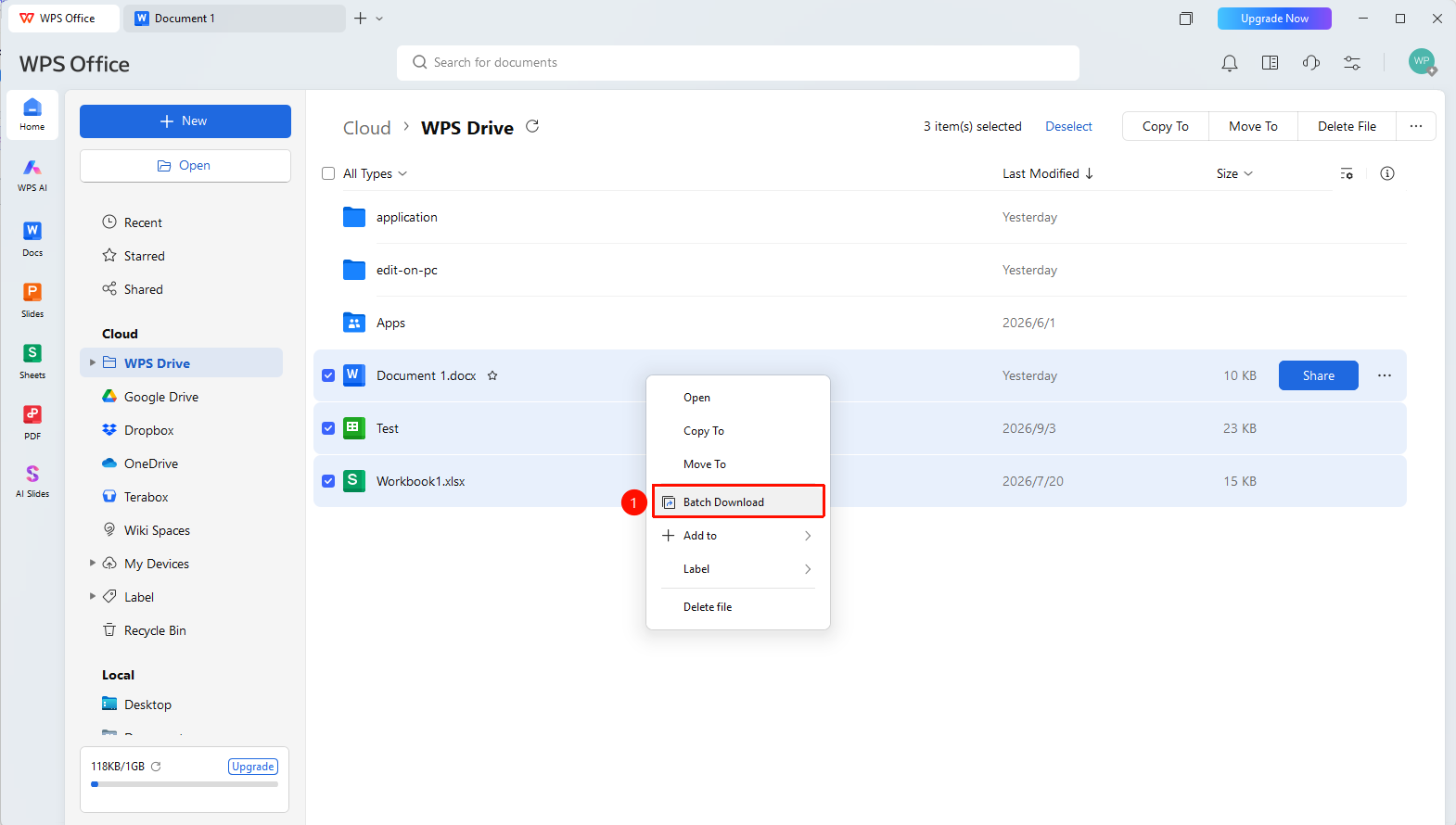The height and width of the screenshot is (825, 1456).
Task: Open the Size column dropdown
Action: [x=1234, y=173]
